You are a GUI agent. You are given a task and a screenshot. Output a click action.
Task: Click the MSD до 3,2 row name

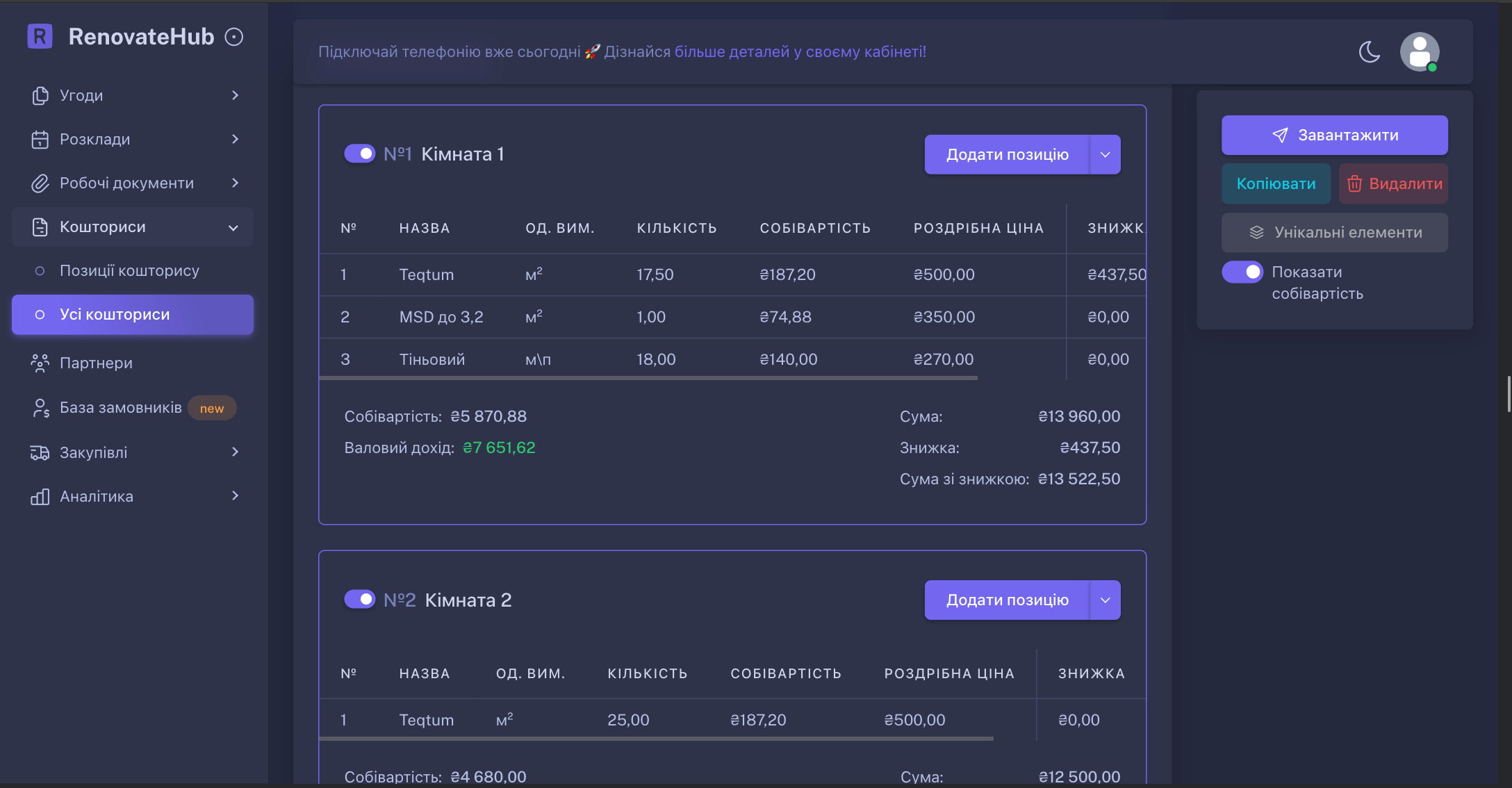pos(441,317)
